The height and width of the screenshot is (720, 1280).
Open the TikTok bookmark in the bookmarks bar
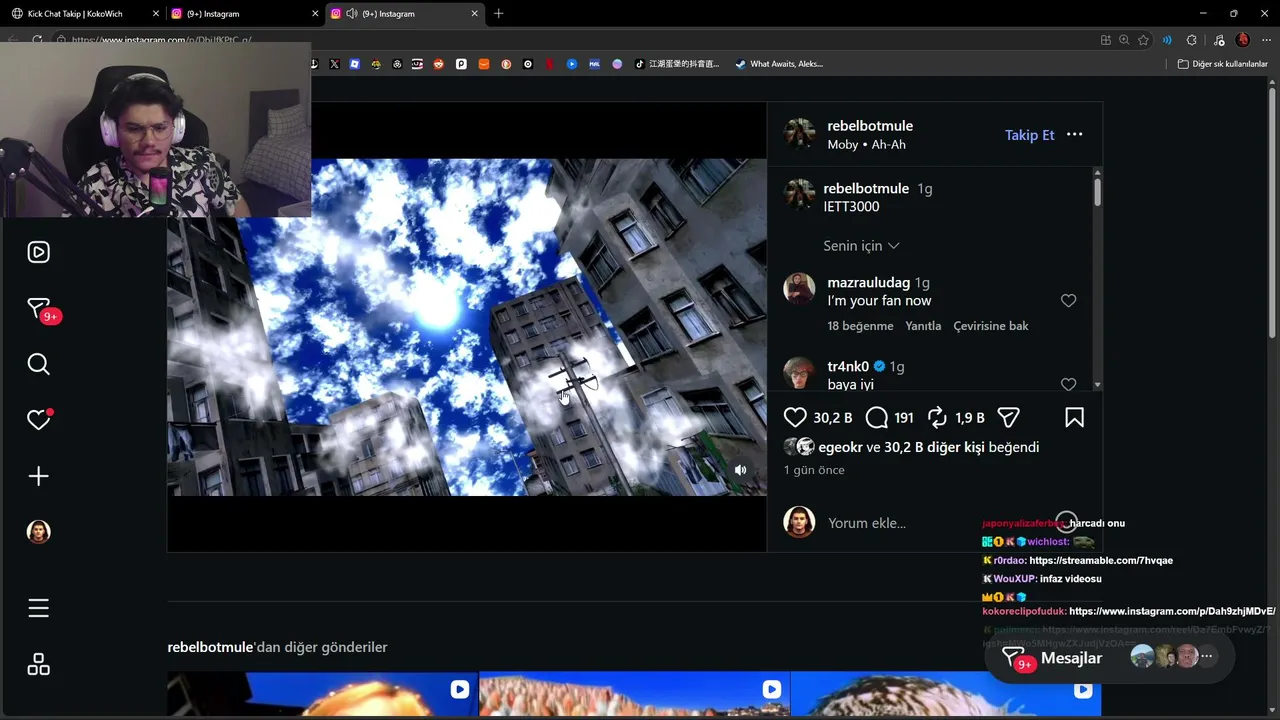(677, 64)
